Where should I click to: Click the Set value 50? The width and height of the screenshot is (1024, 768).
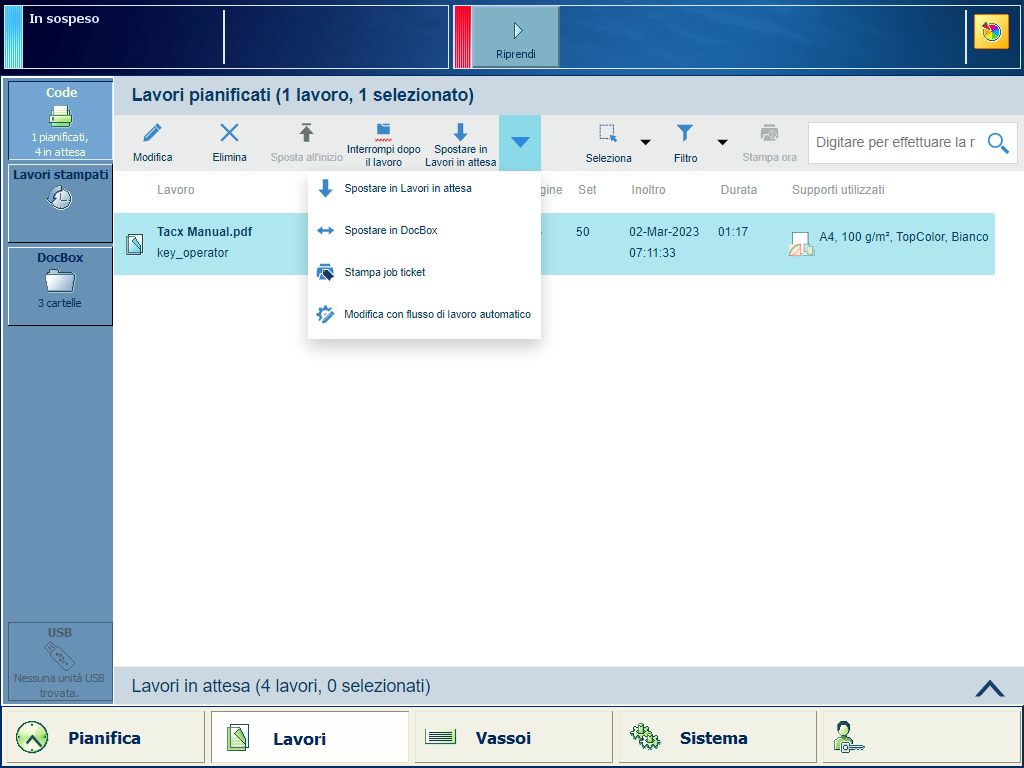[583, 232]
